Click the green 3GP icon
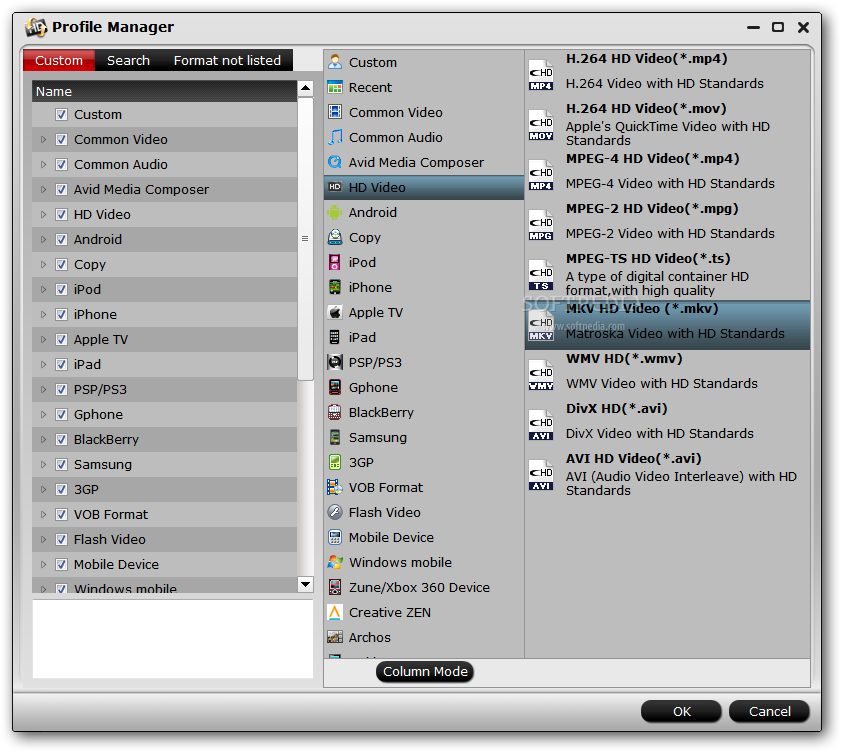Screen dimensions: 842x752 pos(335,462)
